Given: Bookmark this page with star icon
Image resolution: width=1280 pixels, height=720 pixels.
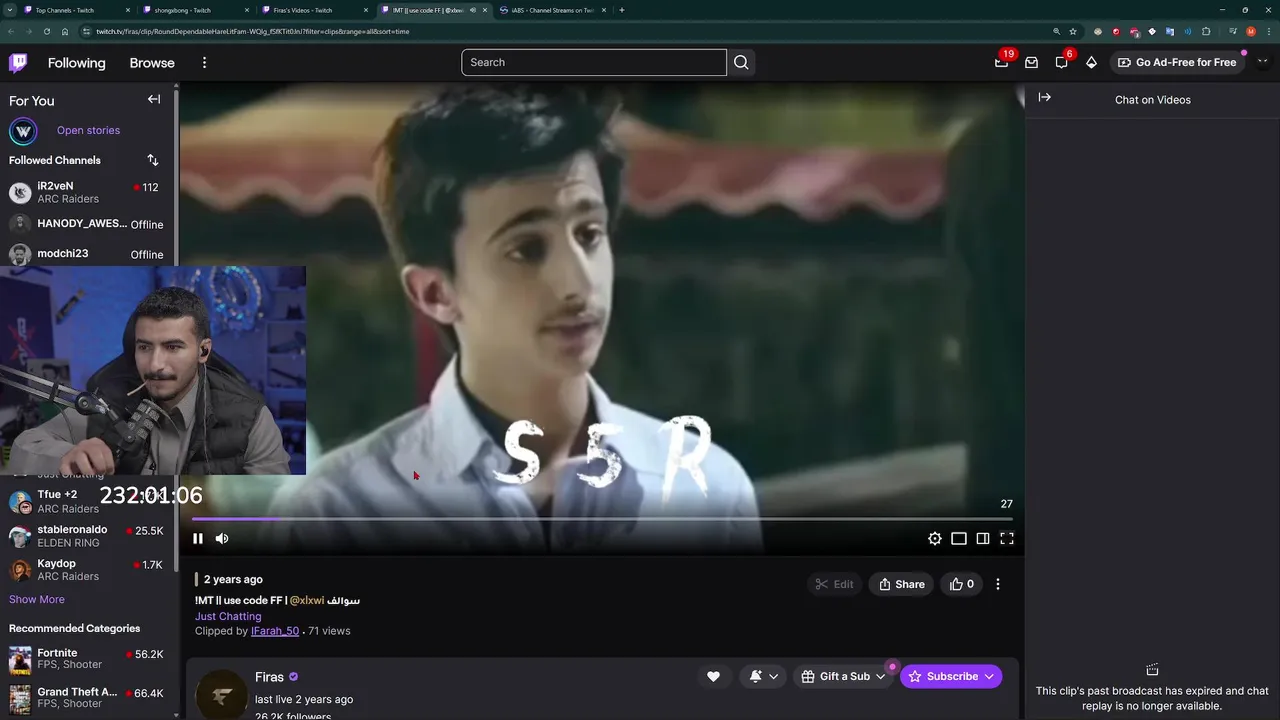Looking at the screenshot, I should tap(1073, 31).
